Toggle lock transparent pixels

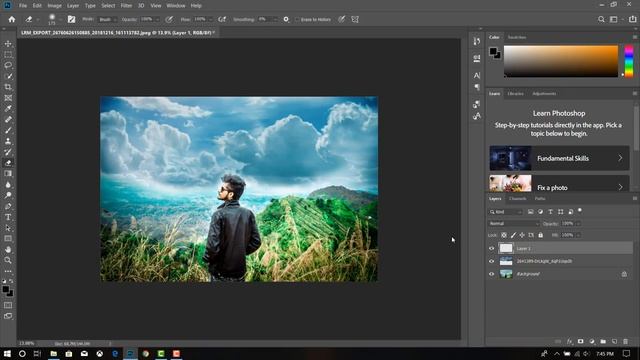tap(504, 235)
